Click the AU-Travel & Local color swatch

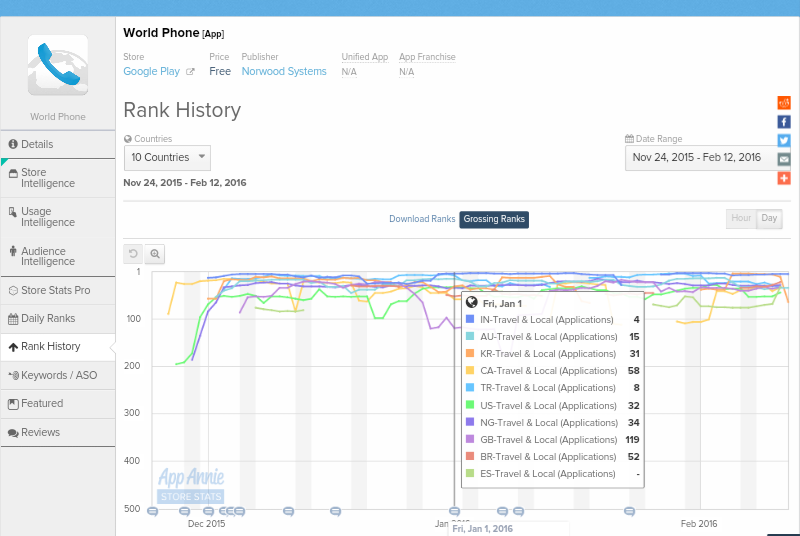(470, 336)
